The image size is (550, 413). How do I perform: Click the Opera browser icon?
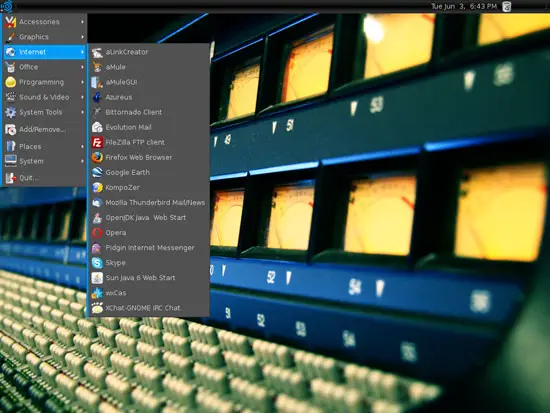pyautogui.click(x=97, y=233)
